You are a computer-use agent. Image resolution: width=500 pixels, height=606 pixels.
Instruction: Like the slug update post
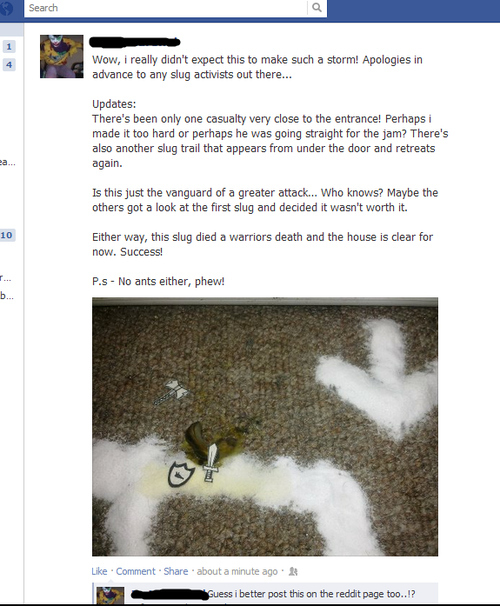point(99,571)
